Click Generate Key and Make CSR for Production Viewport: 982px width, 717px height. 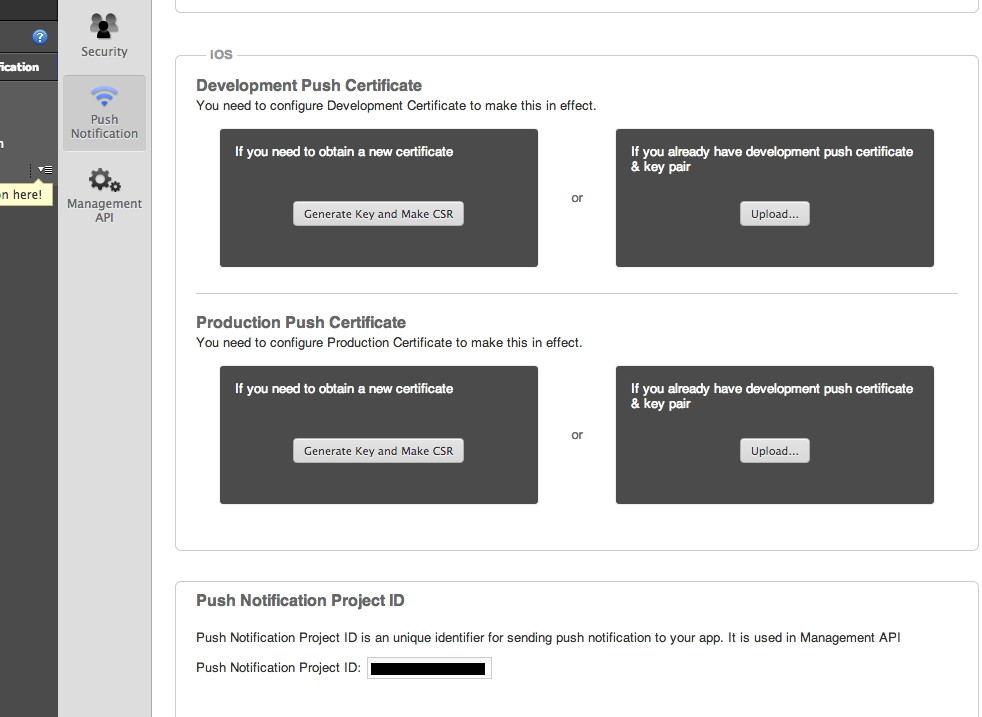378,451
